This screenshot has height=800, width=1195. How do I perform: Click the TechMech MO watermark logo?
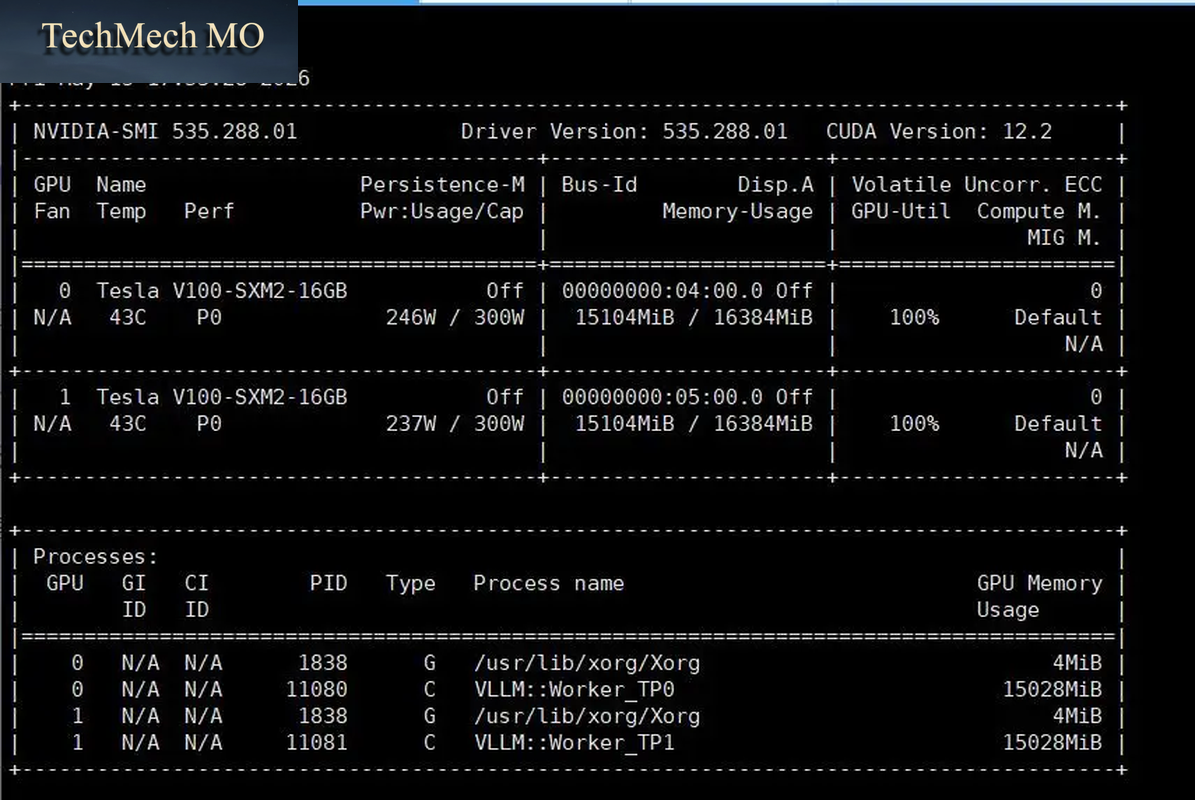152,36
